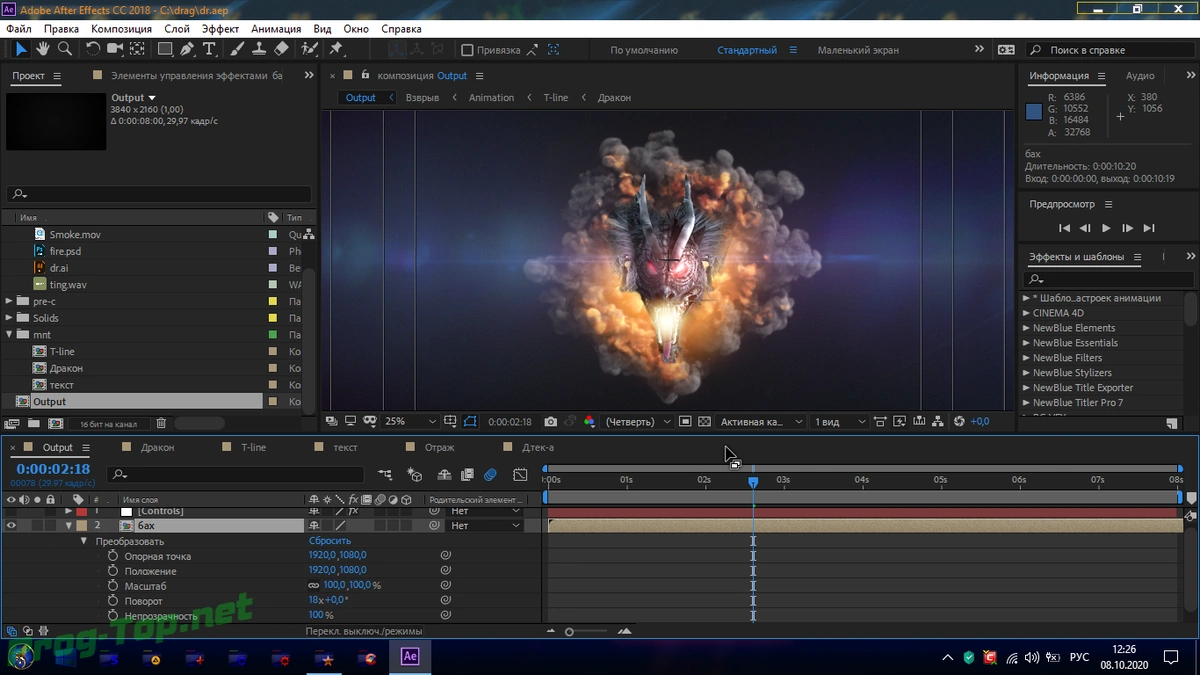Viewport: 1200px width, 675px height.
Task: Select the Roto Brush tool
Action: tap(309, 49)
